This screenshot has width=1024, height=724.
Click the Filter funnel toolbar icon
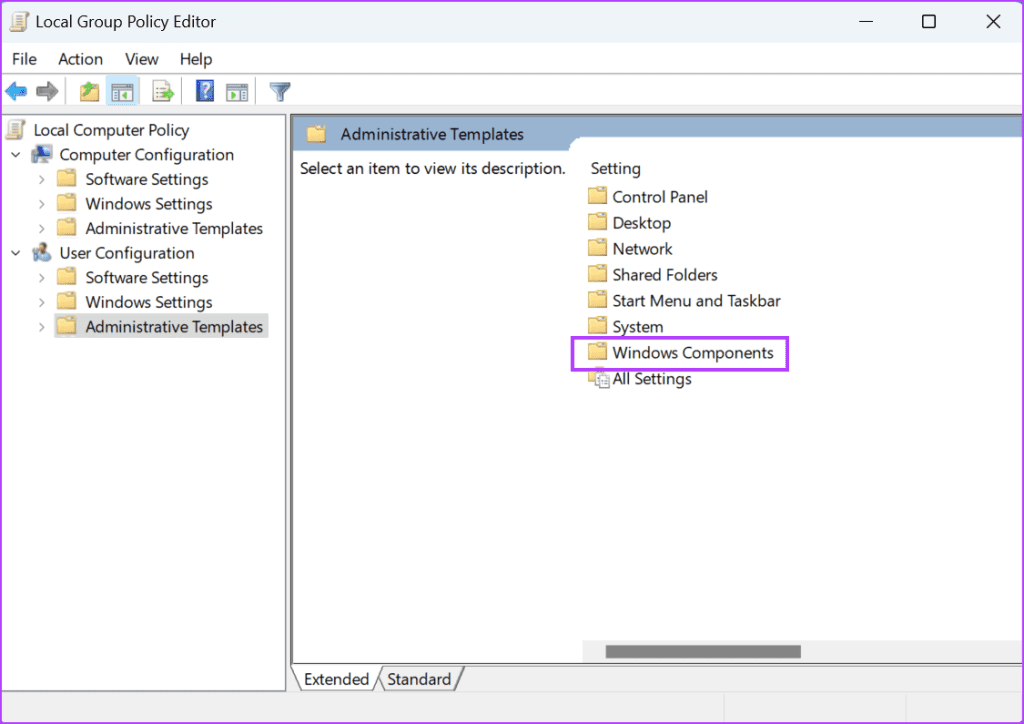(280, 91)
